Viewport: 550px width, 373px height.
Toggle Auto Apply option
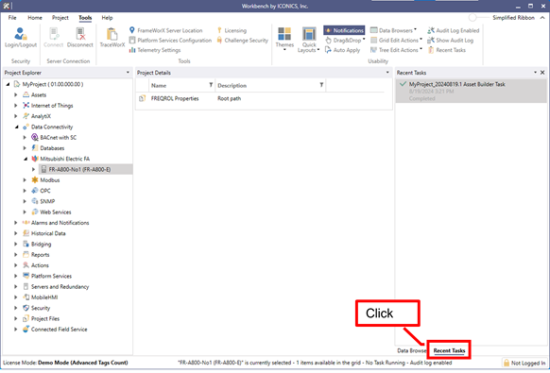click(342, 50)
